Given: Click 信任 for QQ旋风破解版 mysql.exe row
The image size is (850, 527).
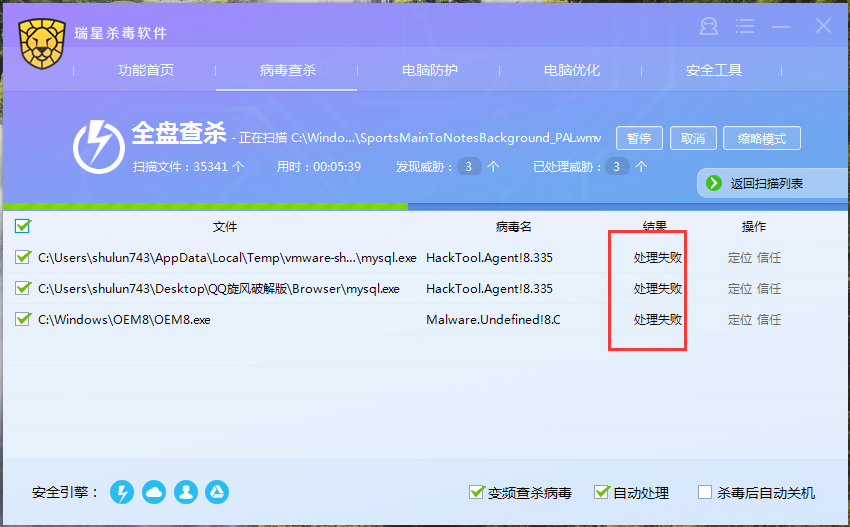Looking at the screenshot, I should pyautogui.click(x=769, y=288).
